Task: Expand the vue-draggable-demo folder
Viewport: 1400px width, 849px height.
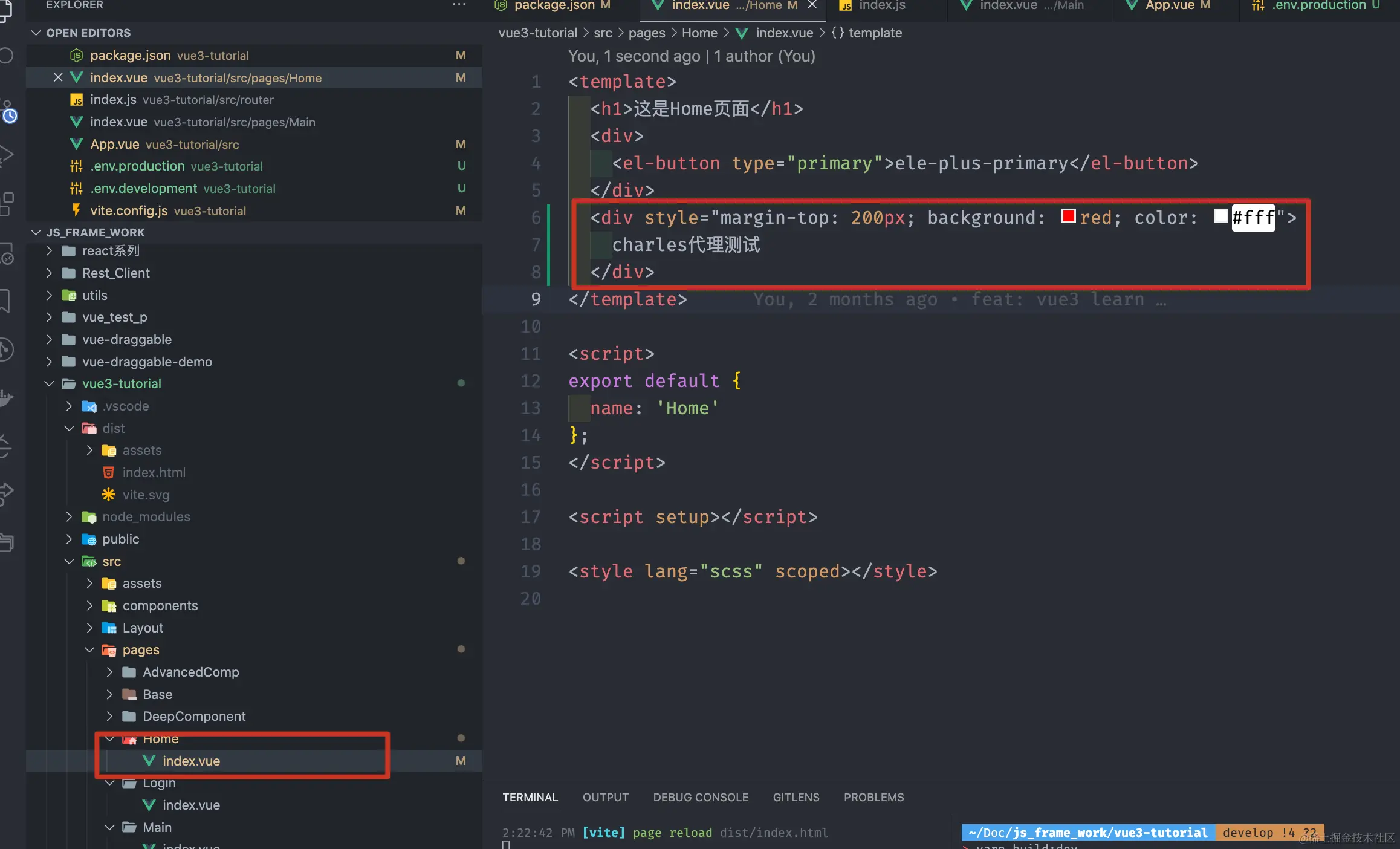Action: tap(49, 362)
